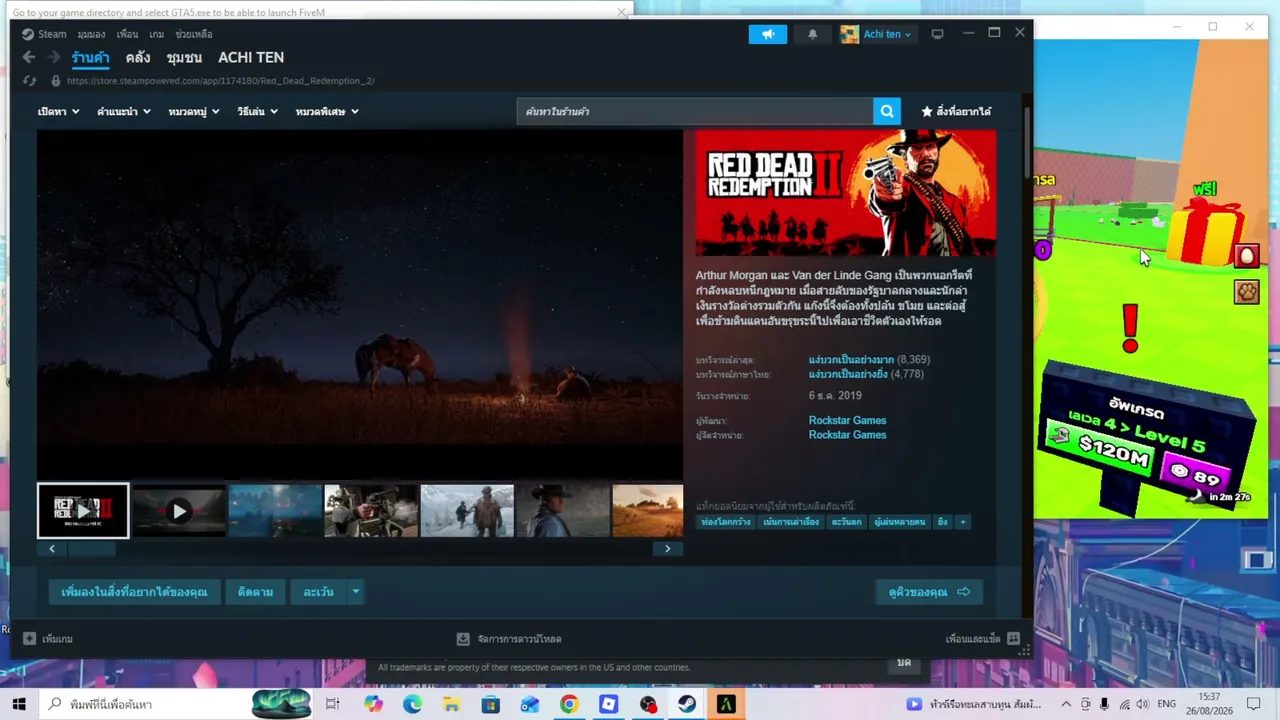
Task: Open the มุมมอง menu
Action: [x=91, y=34]
